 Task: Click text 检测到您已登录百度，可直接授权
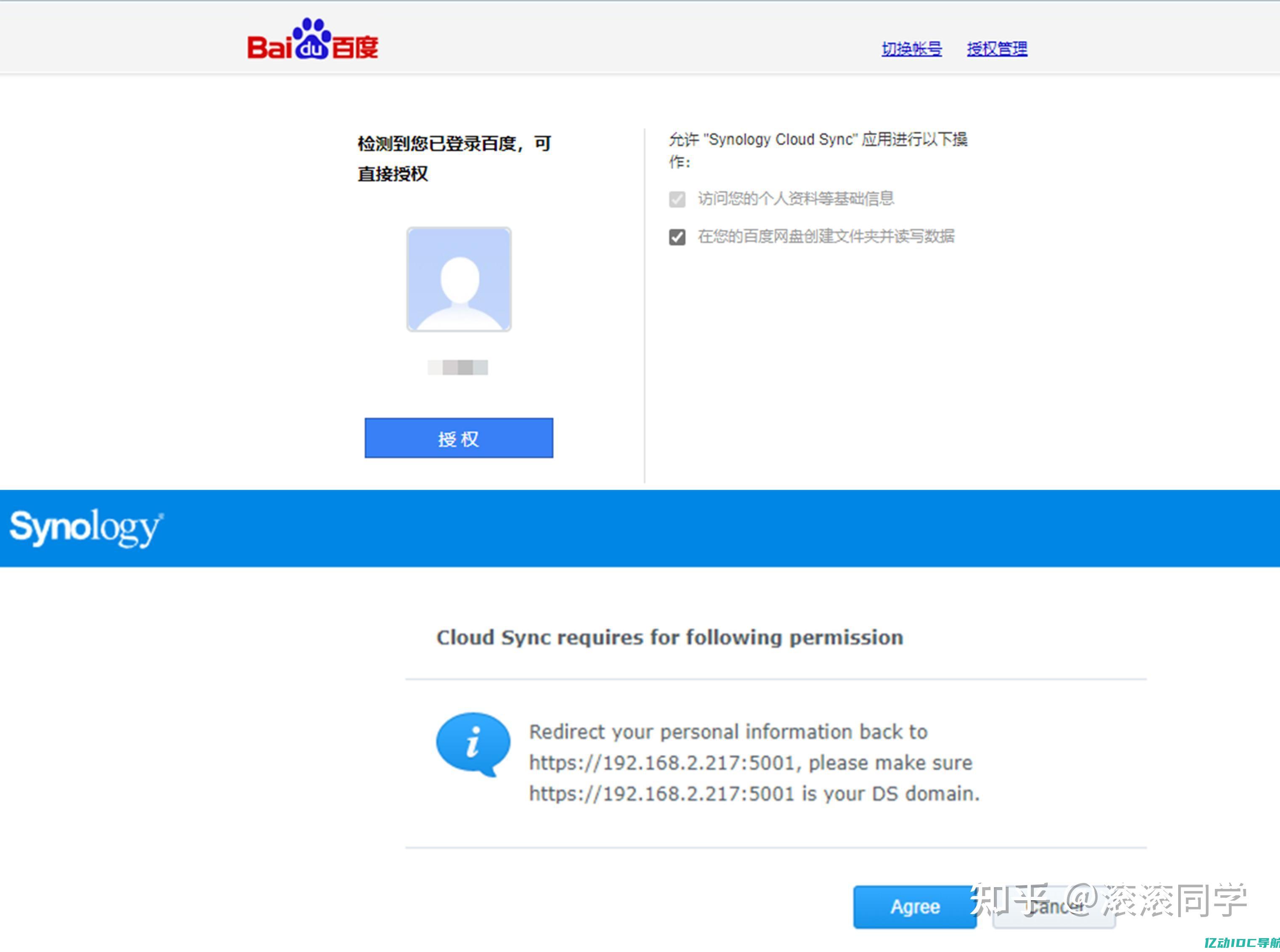(x=454, y=159)
